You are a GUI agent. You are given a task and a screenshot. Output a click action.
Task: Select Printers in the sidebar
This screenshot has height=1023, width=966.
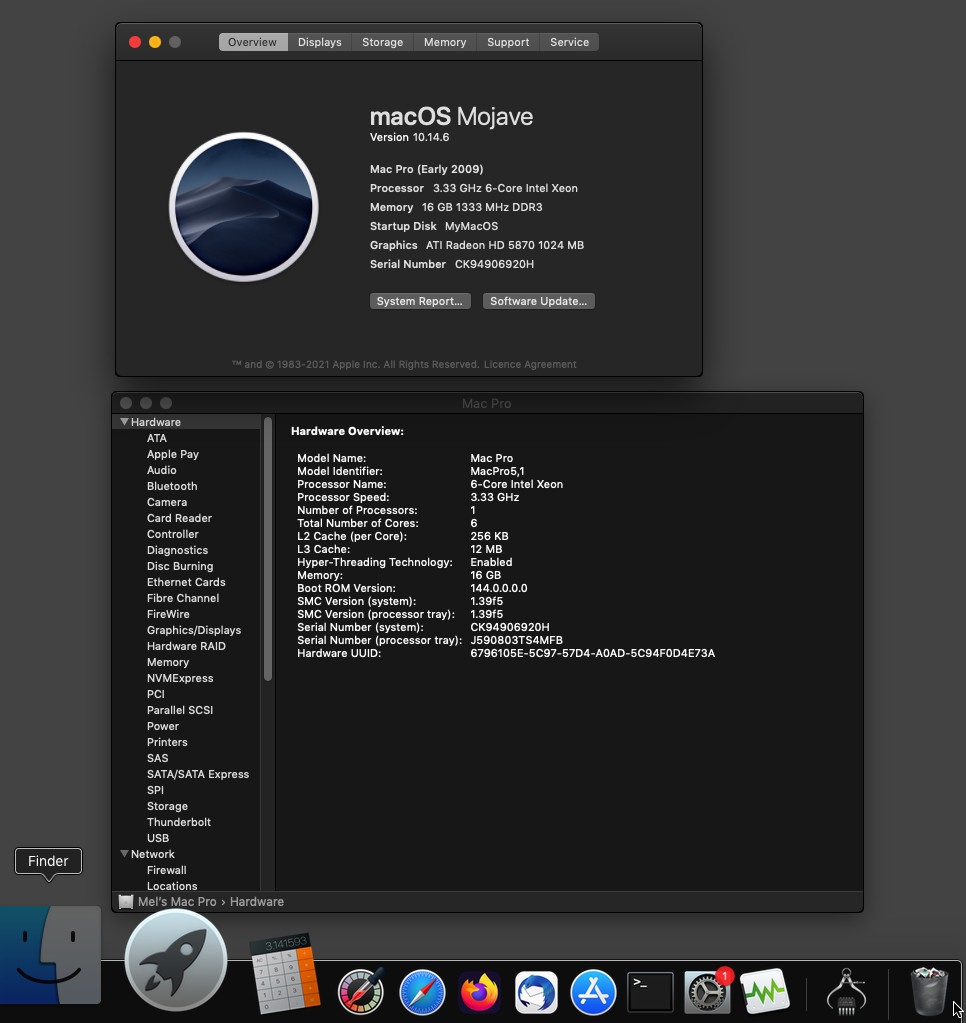[x=167, y=742]
